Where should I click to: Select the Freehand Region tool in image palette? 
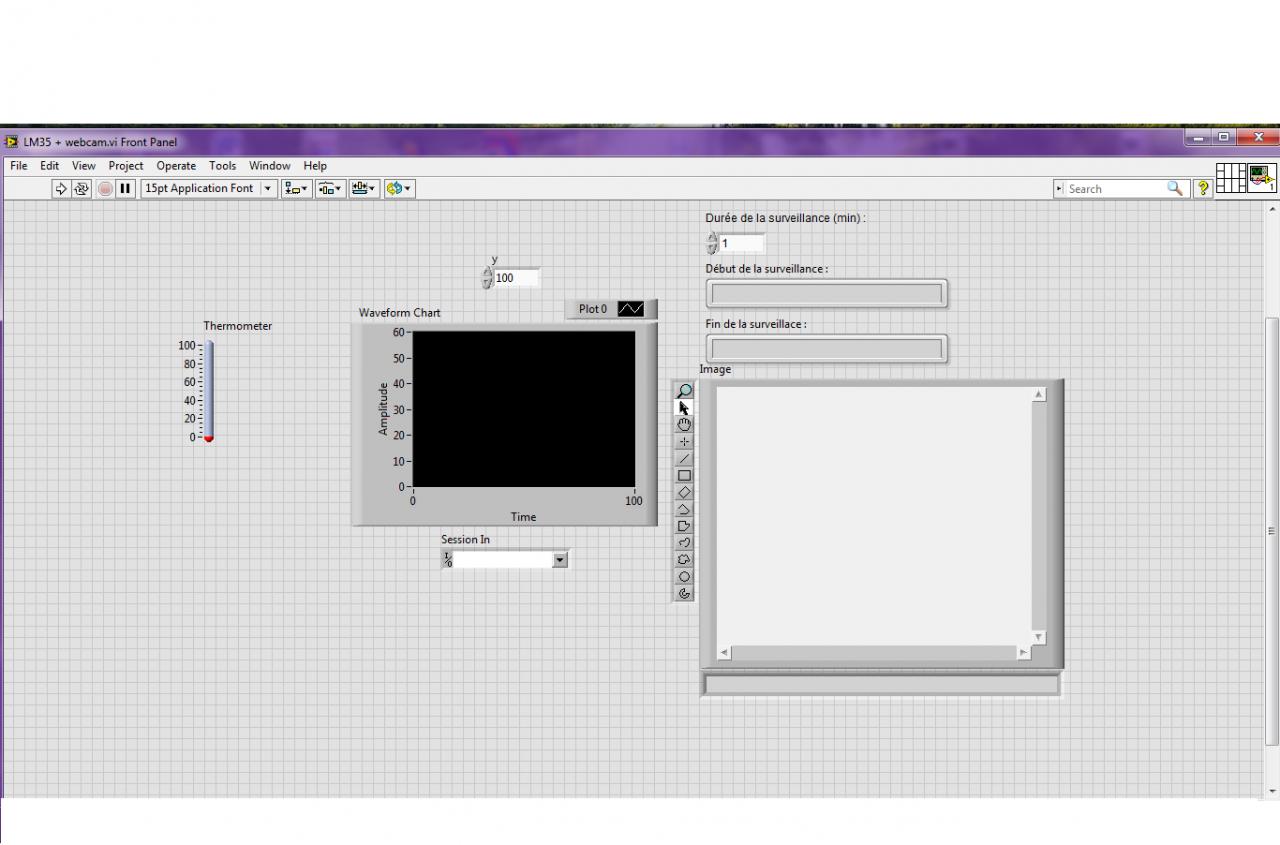pyautogui.click(x=684, y=560)
